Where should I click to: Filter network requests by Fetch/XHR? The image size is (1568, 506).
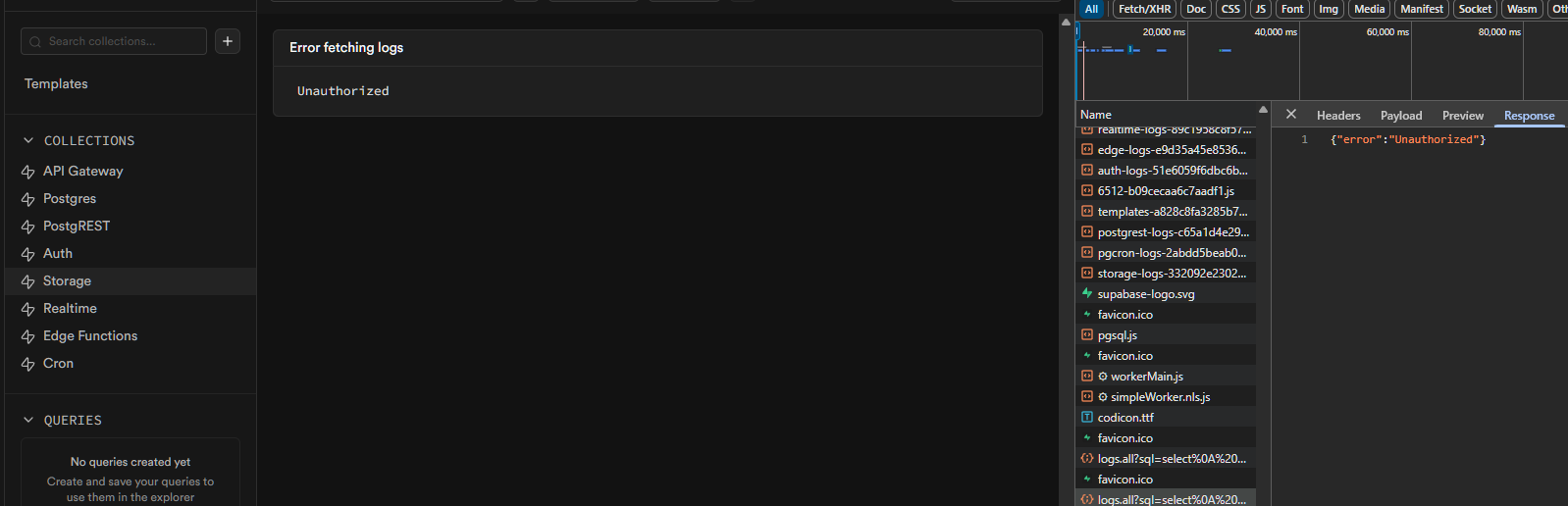coord(1144,9)
